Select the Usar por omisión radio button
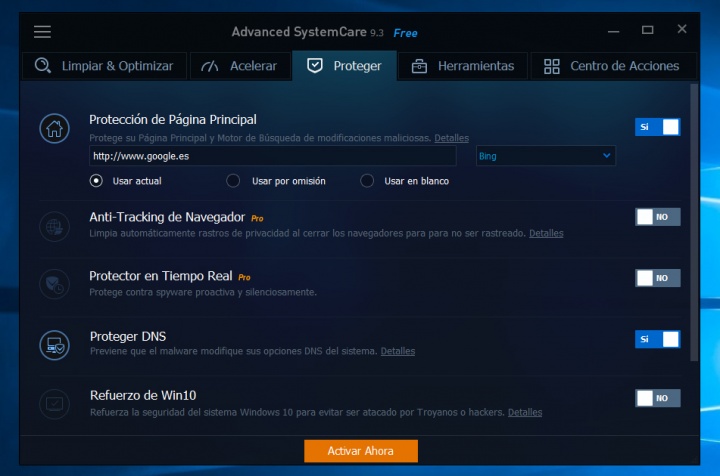Image resolution: width=720 pixels, height=476 pixels. pos(233,181)
